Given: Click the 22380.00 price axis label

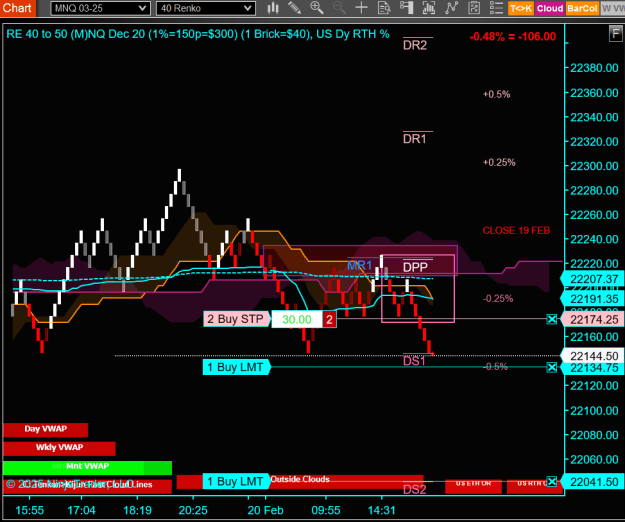Looking at the screenshot, I should (x=594, y=68).
